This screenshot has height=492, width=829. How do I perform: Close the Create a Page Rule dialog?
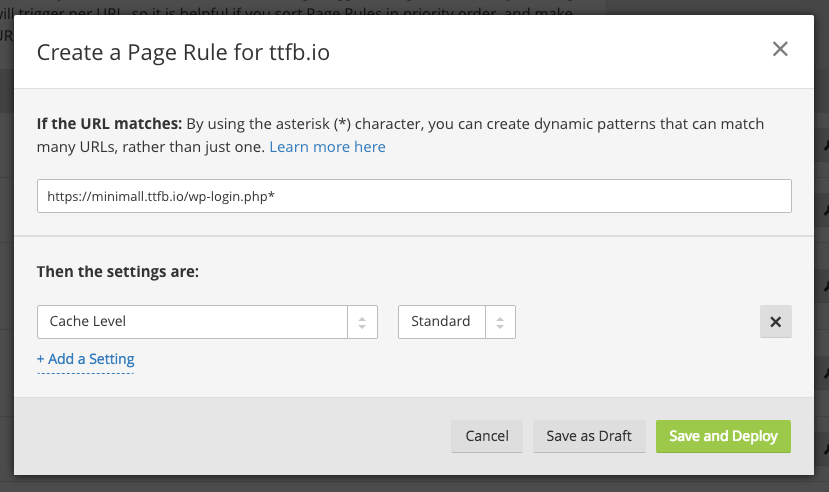click(x=780, y=49)
